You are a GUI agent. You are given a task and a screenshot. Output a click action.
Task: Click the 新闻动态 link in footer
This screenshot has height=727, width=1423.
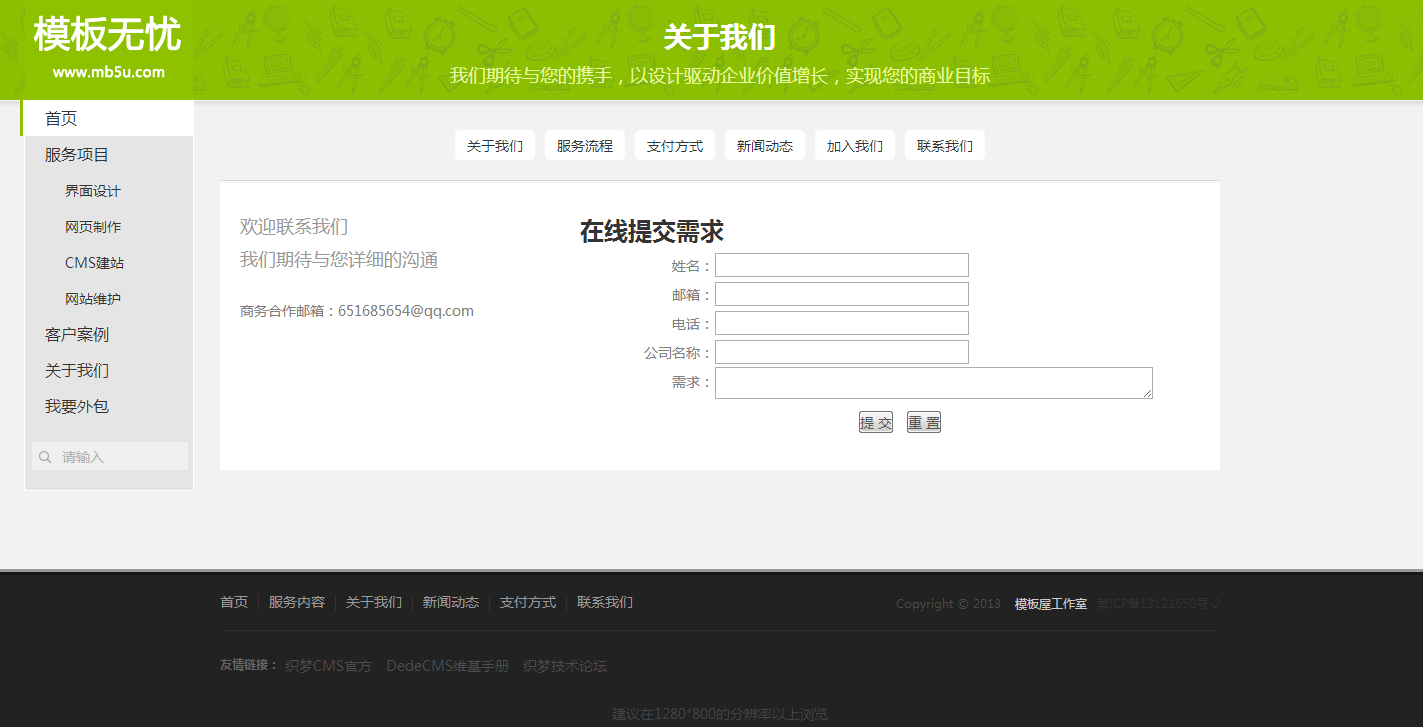[450, 603]
